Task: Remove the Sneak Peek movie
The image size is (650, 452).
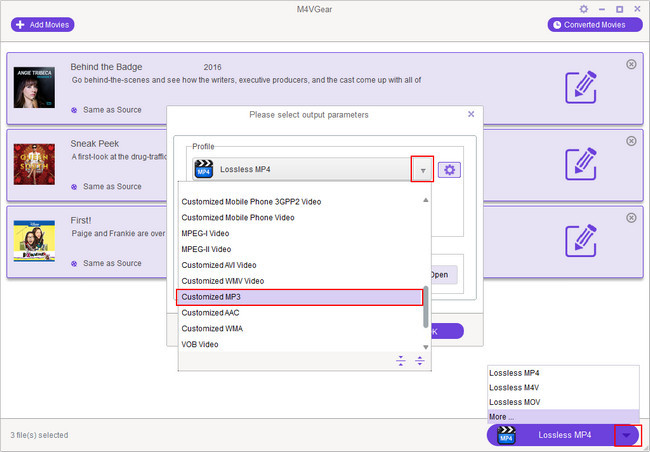Action: (631, 141)
